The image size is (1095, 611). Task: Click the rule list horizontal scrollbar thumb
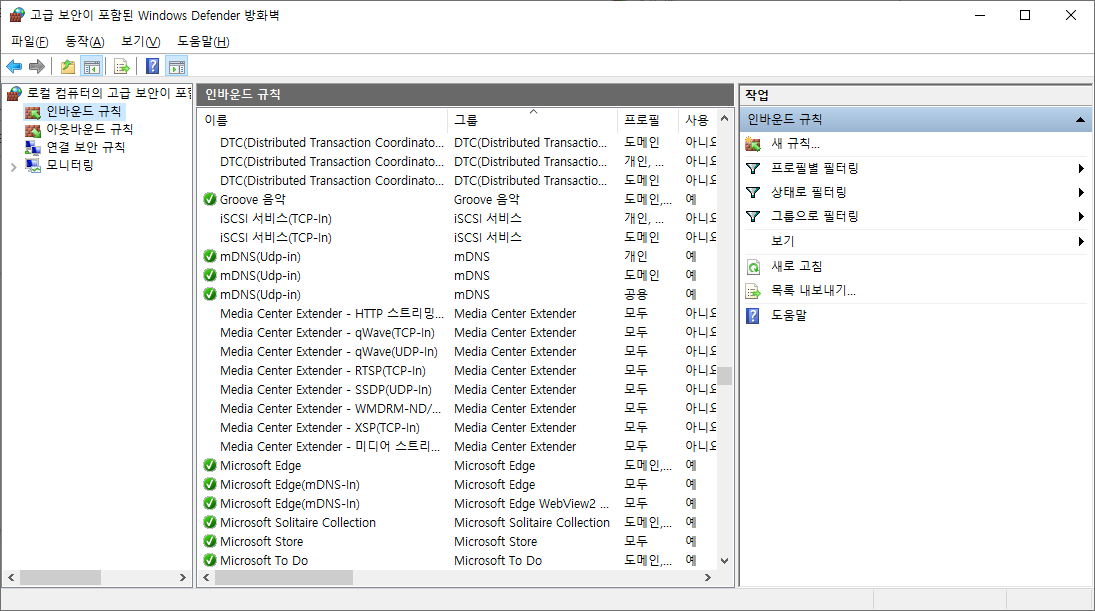(x=284, y=577)
